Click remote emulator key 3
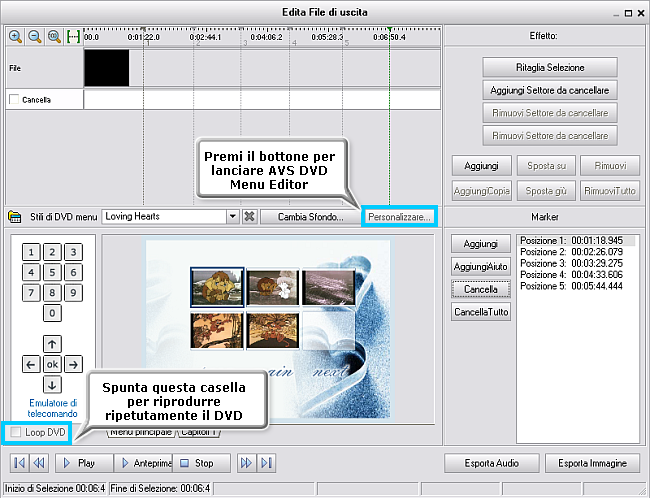 73,252
